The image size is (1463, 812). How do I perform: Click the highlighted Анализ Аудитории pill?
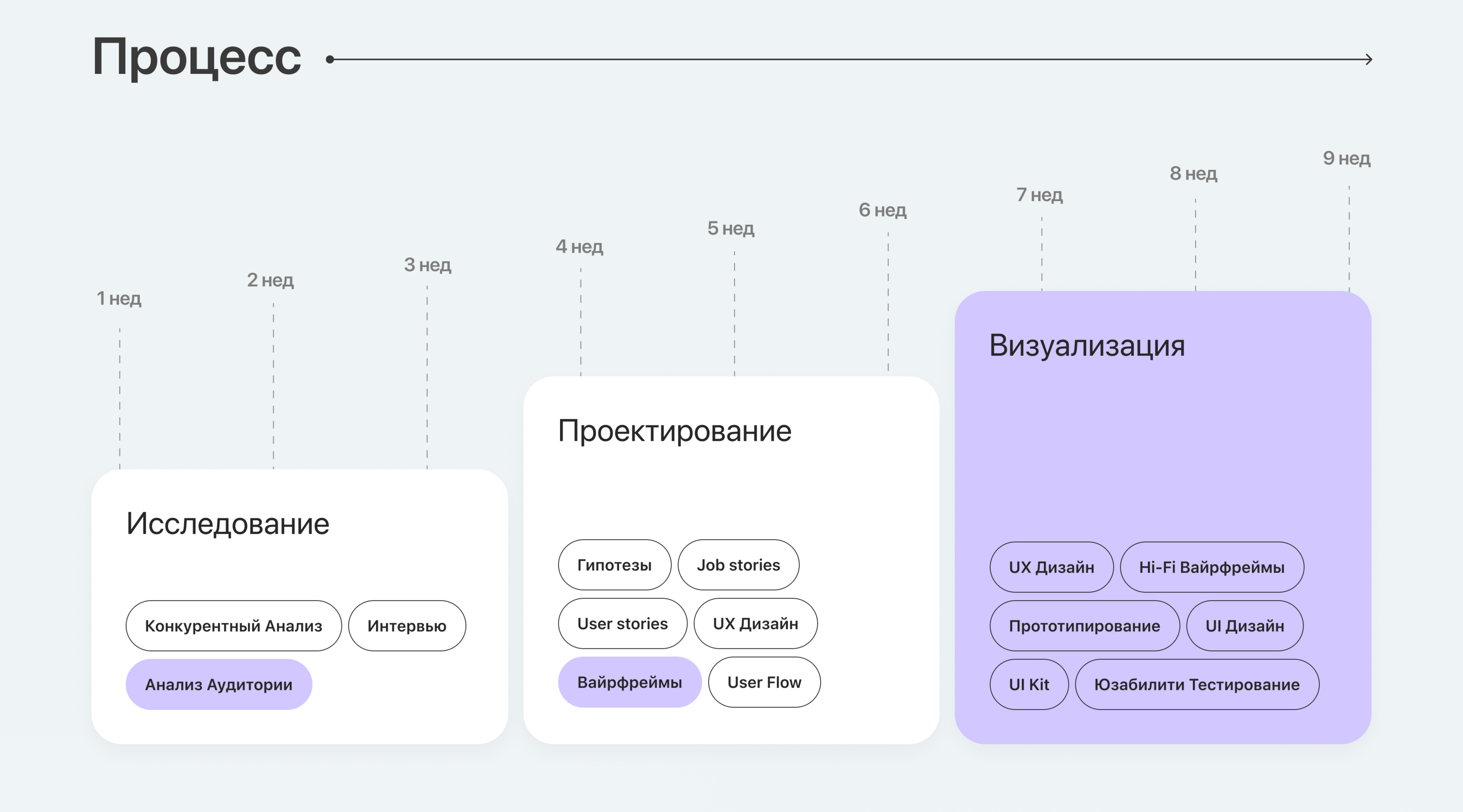[x=219, y=684]
